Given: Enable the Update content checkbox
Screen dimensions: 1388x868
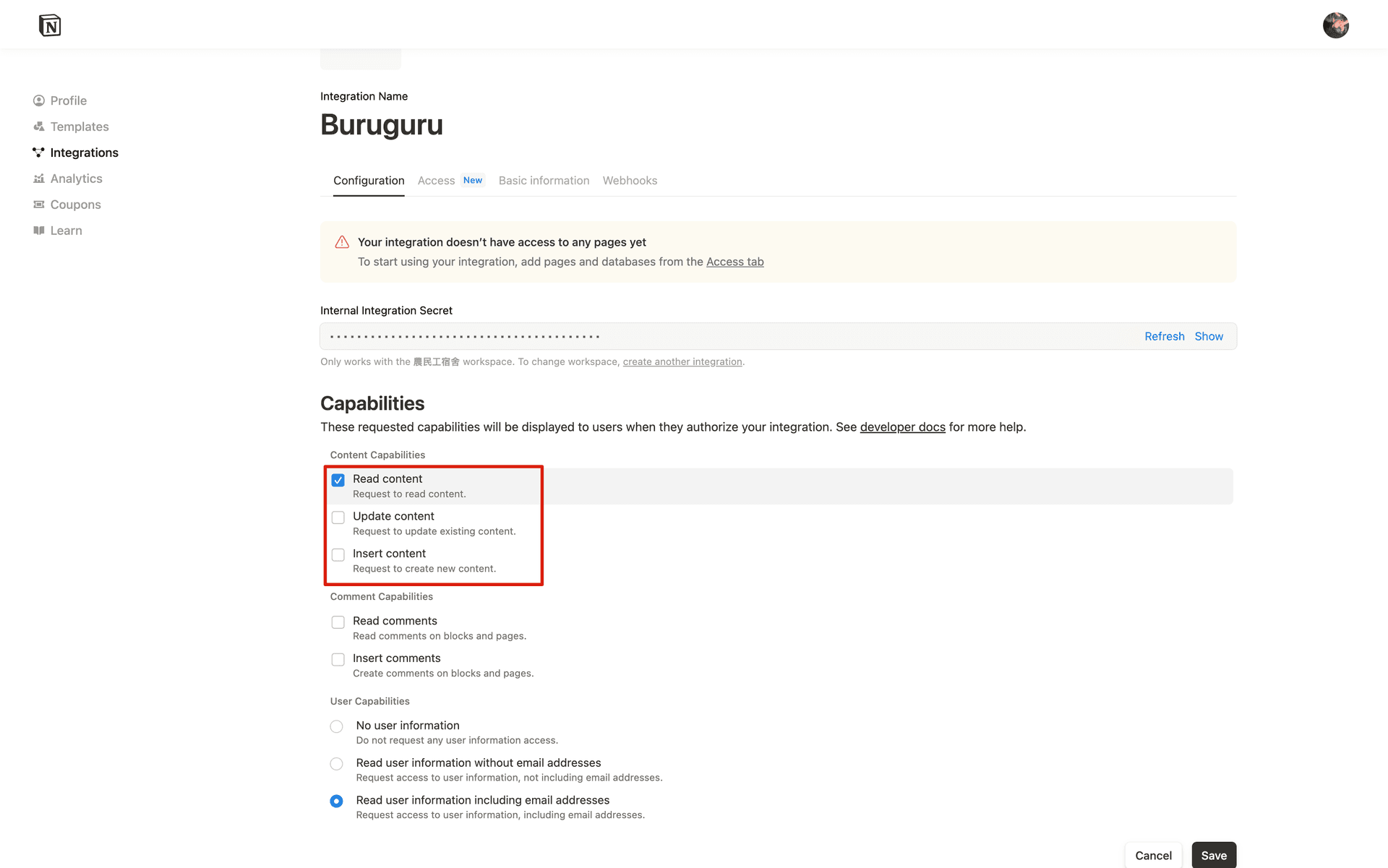Looking at the screenshot, I should point(338,517).
